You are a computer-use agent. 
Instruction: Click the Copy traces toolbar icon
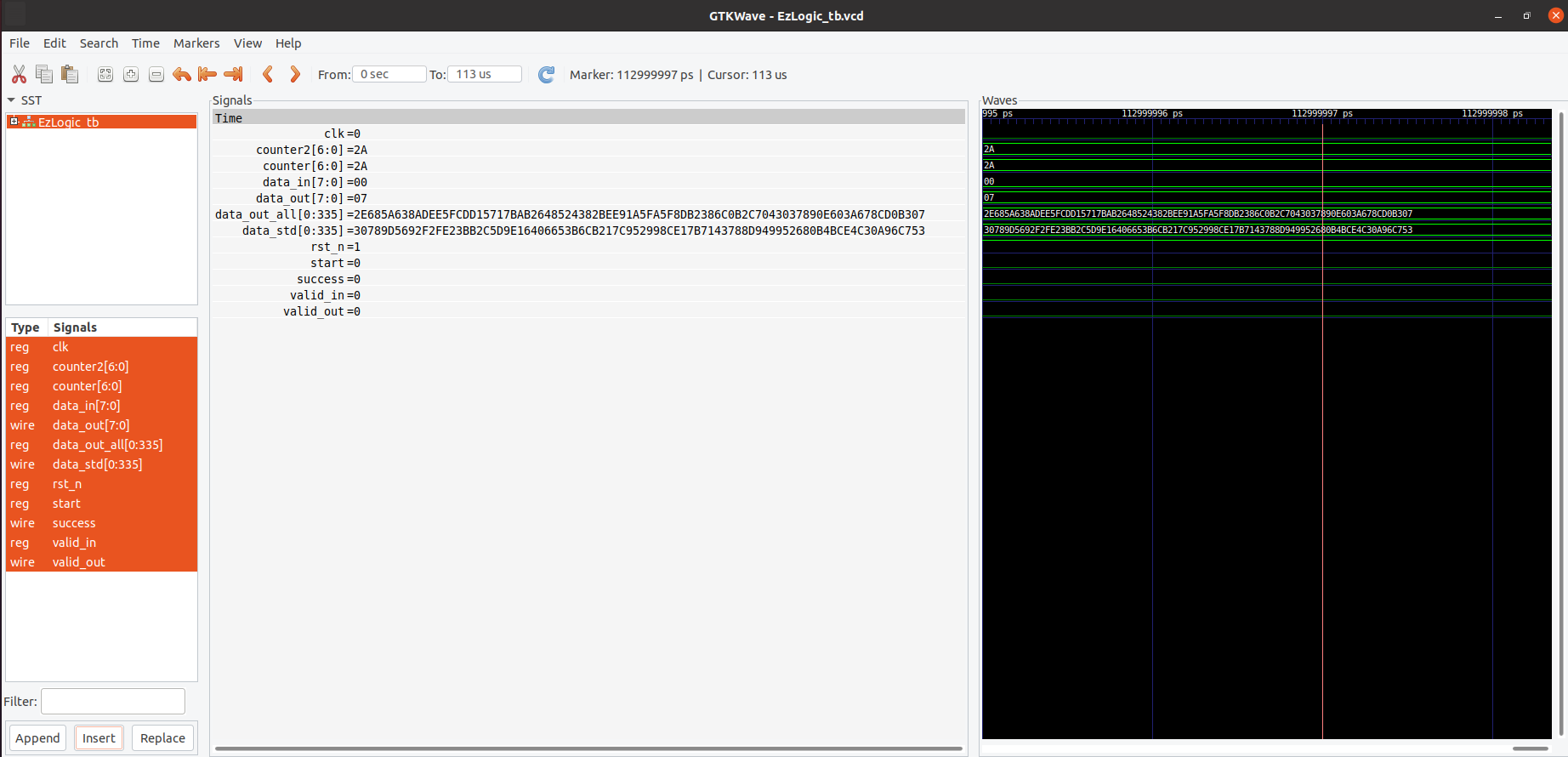[x=44, y=75]
